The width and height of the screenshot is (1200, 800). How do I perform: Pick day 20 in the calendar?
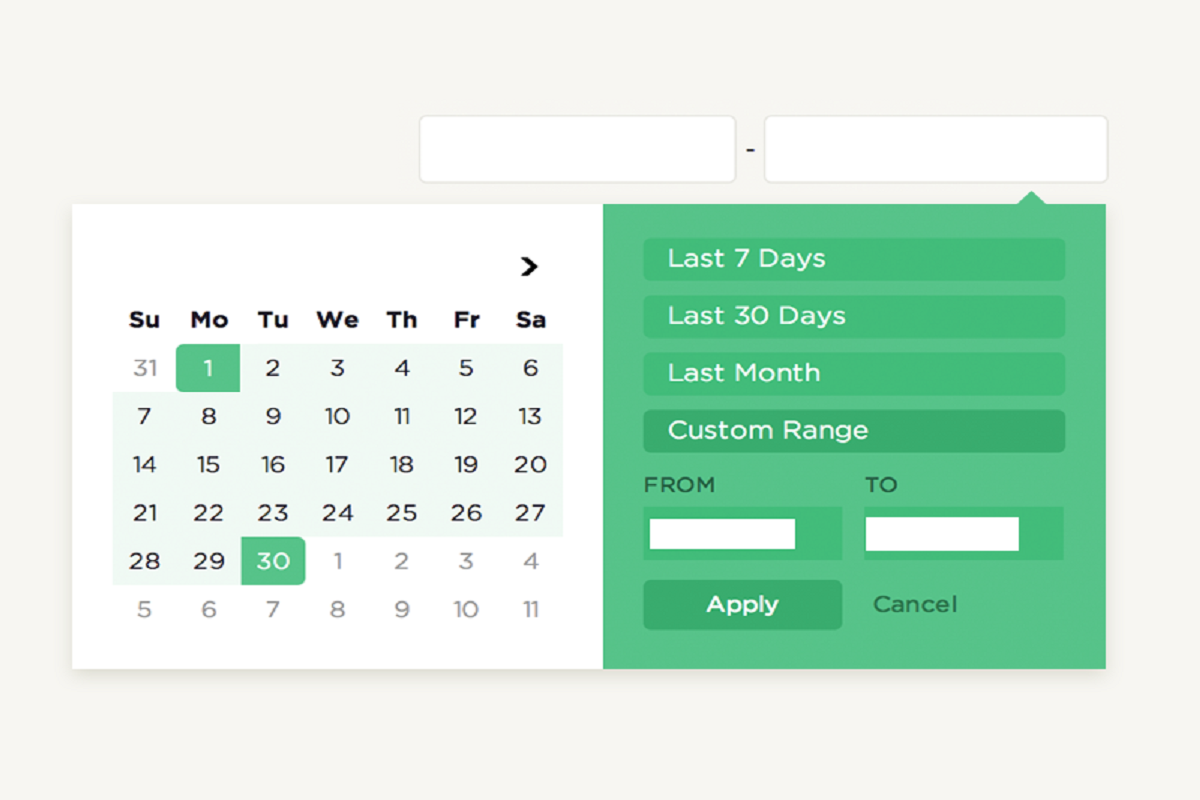pyautogui.click(x=530, y=465)
